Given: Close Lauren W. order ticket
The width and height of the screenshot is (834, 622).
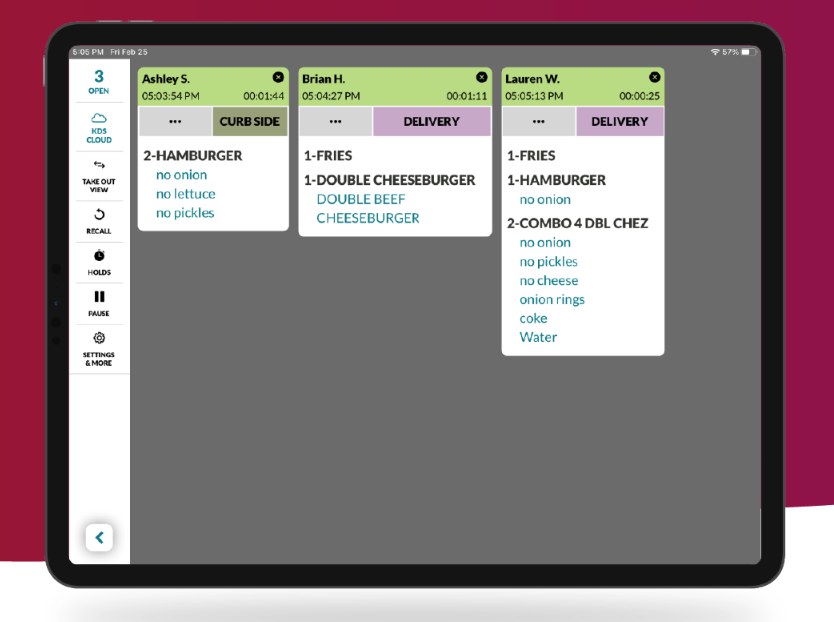Looking at the screenshot, I should tap(655, 77).
